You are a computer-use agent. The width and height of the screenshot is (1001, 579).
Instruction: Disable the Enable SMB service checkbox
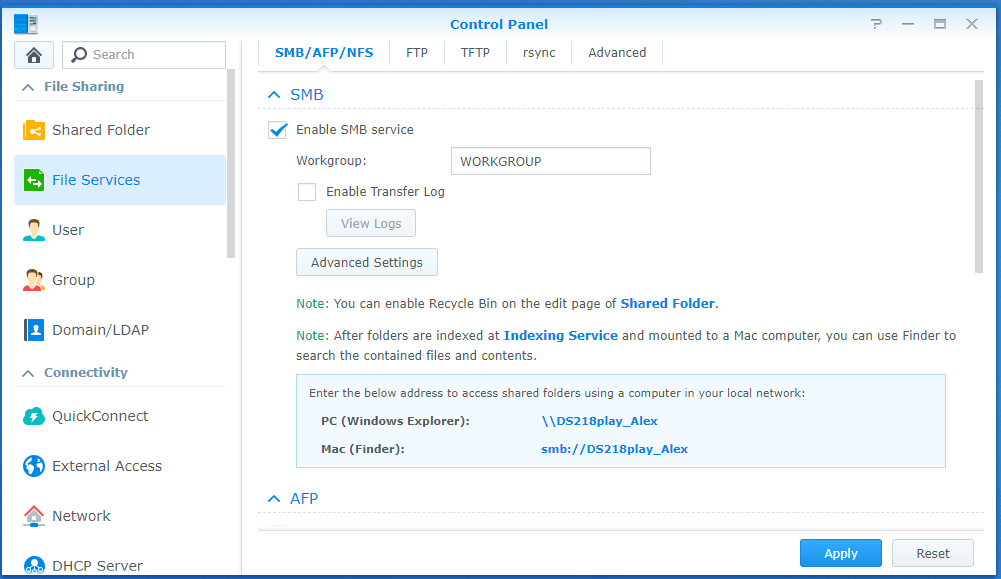point(278,130)
